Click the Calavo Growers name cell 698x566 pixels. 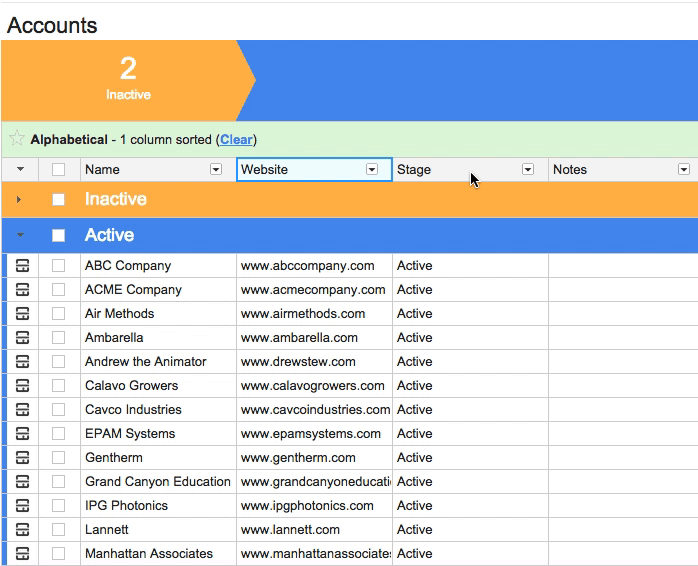[x=158, y=386]
